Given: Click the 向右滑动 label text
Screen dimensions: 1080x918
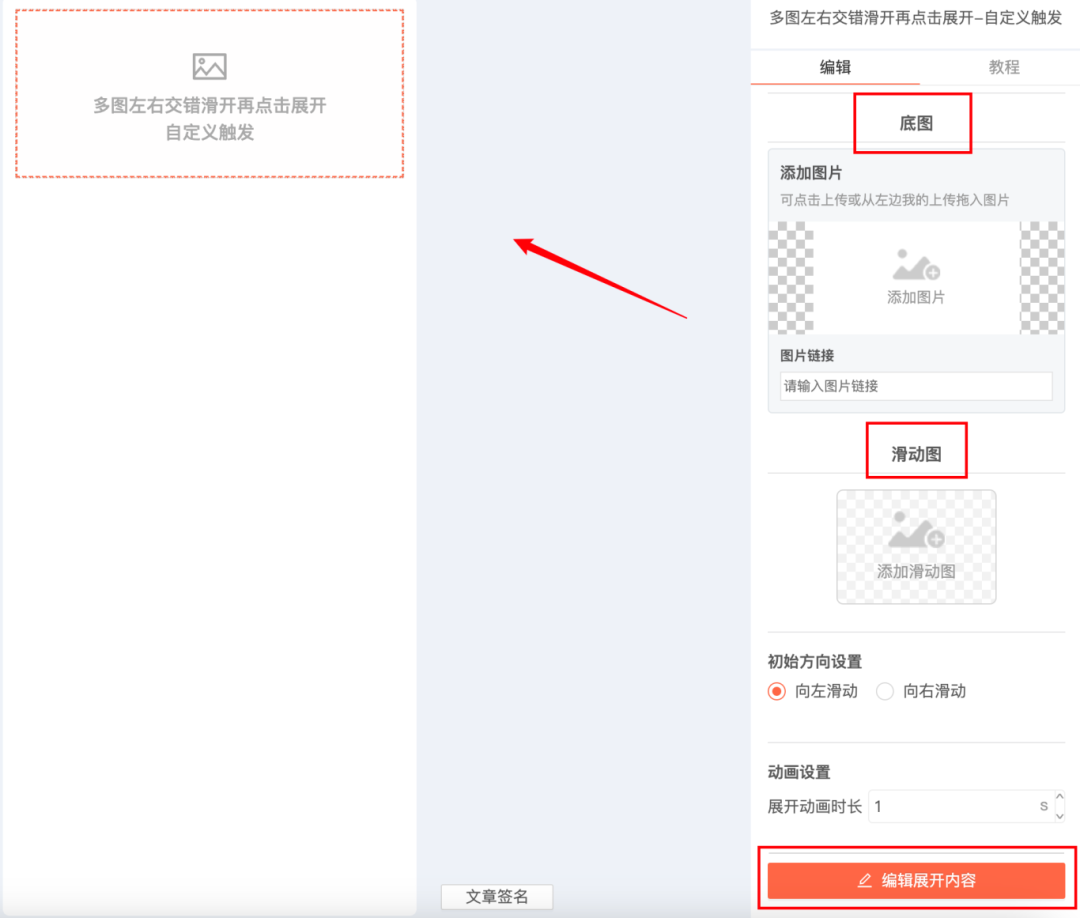Looking at the screenshot, I should [935, 691].
